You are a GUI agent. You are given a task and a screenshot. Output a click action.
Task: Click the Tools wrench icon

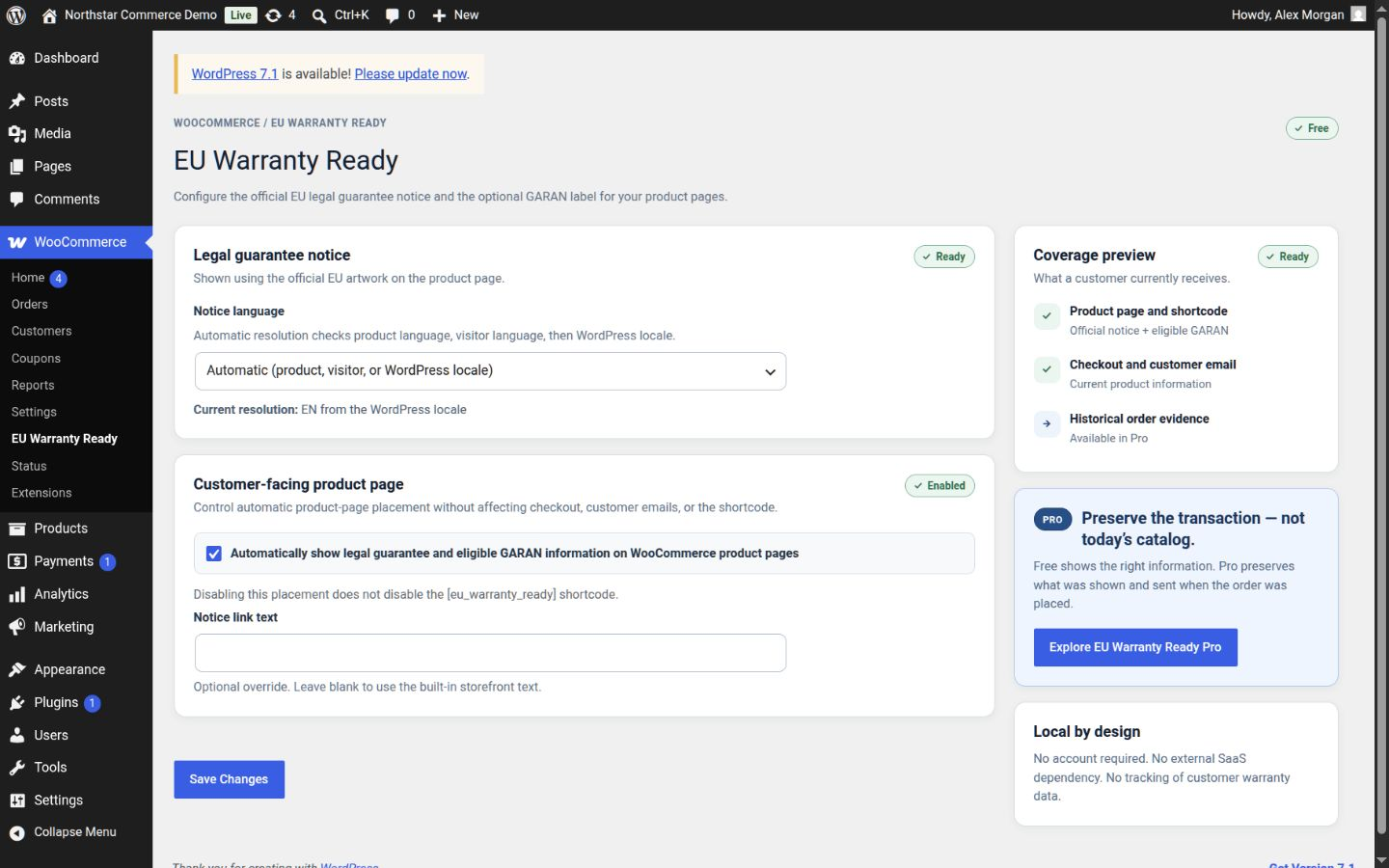[x=17, y=768]
